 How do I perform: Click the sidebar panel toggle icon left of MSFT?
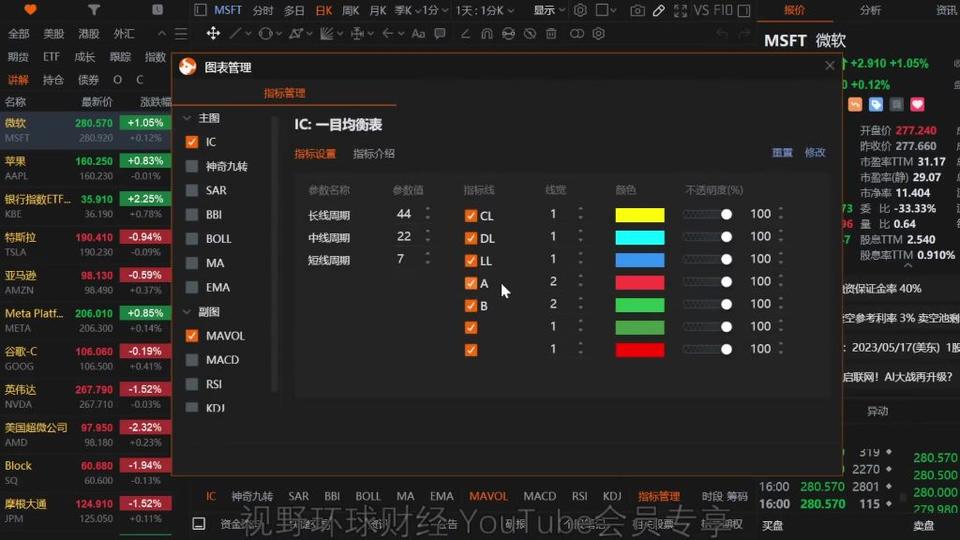point(200,10)
